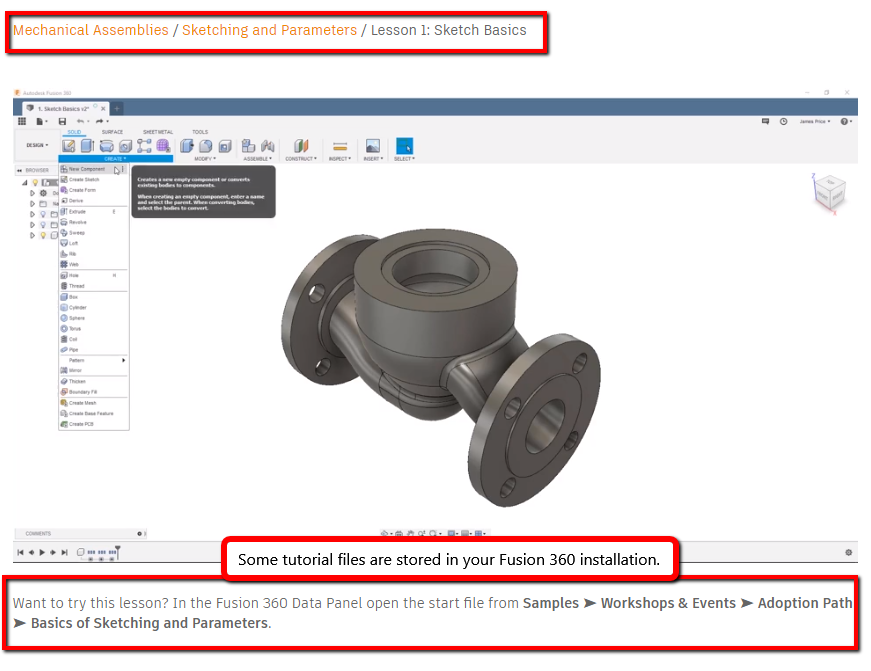Collapse the root component tree node
Screen dimensions: 871x671
24,182
